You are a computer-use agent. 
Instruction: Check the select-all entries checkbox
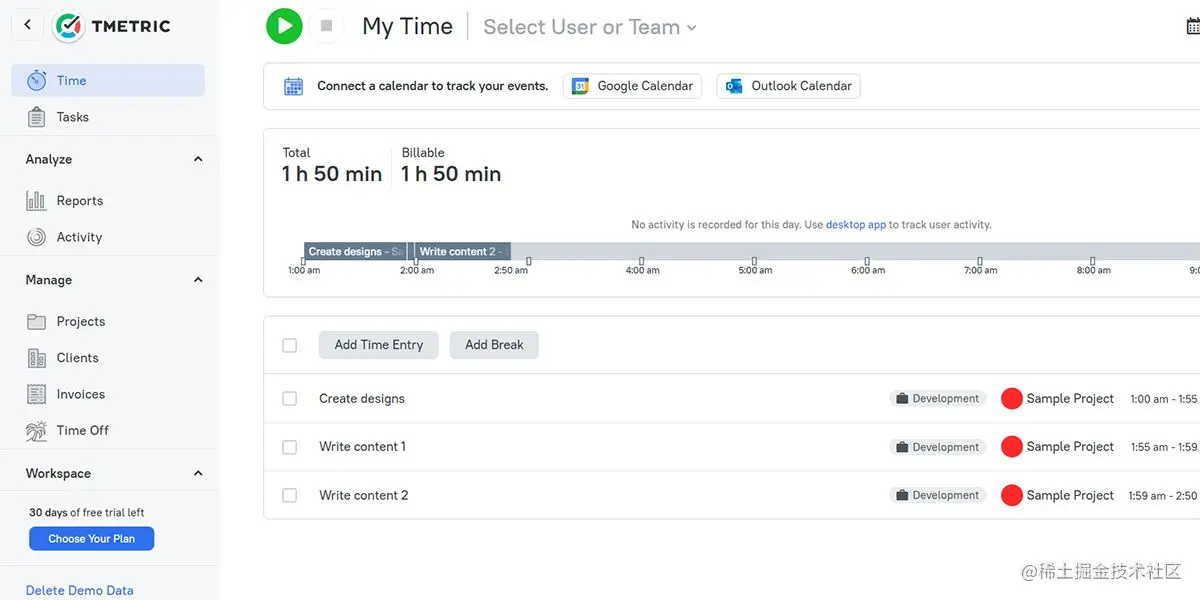point(290,345)
